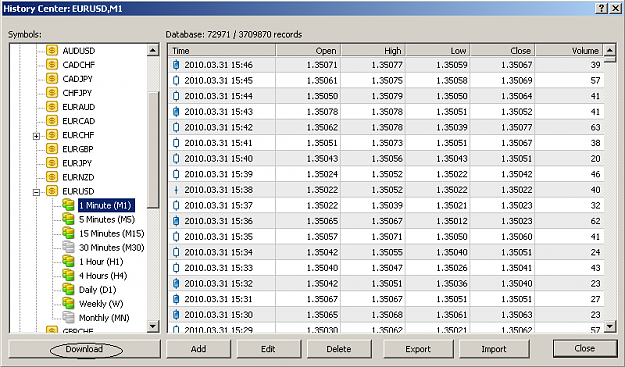Click the 1 Hour (H1) database icon
Viewport: 625px width, 367px height.
(68, 261)
